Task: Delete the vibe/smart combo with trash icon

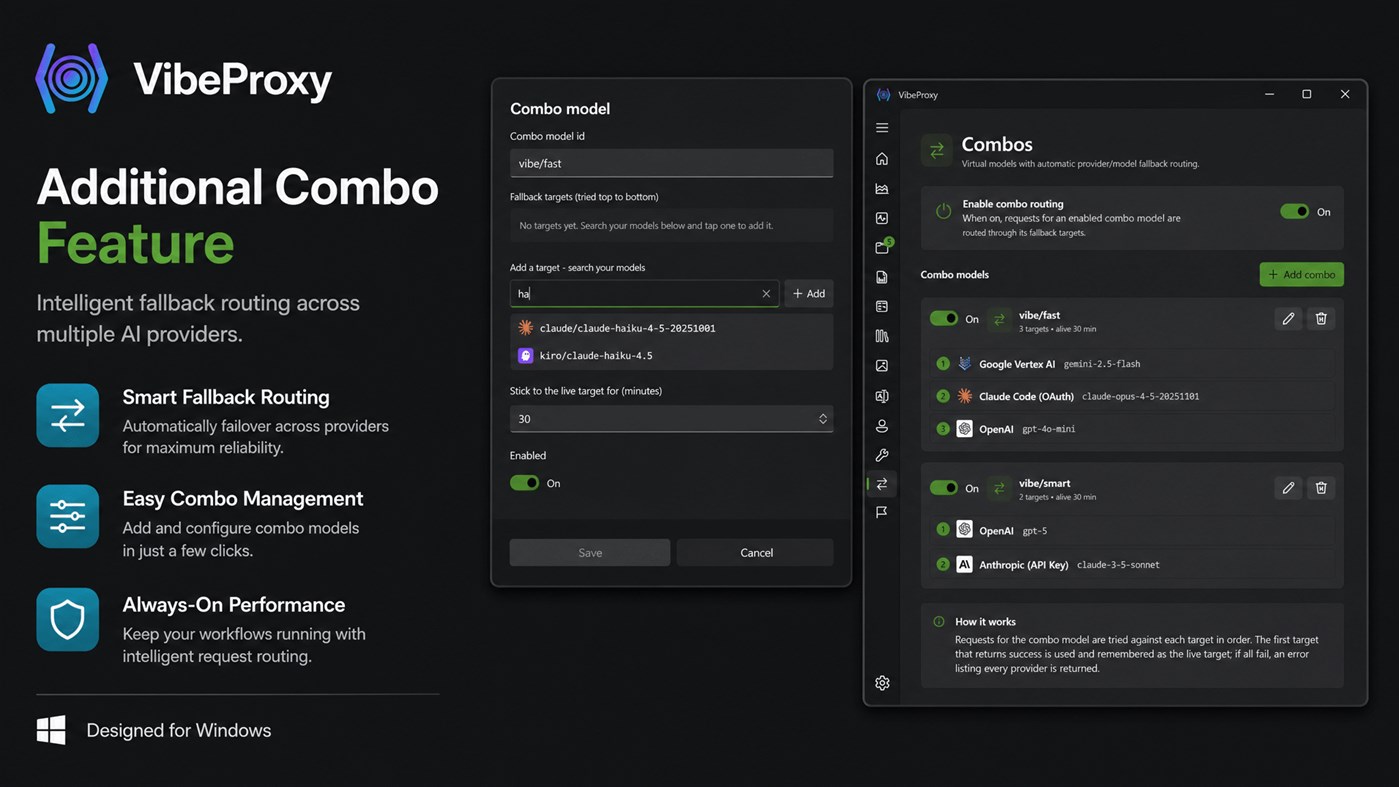Action: [1321, 488]
